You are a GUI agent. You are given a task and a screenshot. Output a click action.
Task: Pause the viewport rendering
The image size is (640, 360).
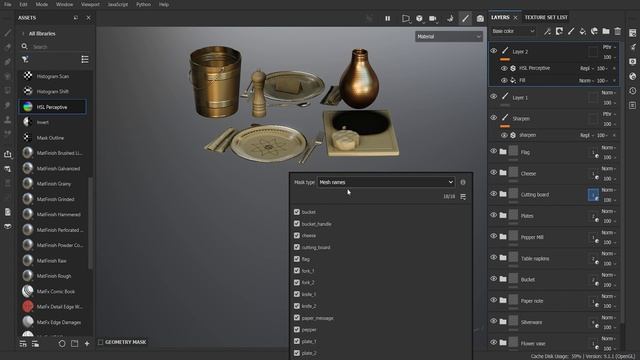387,18
